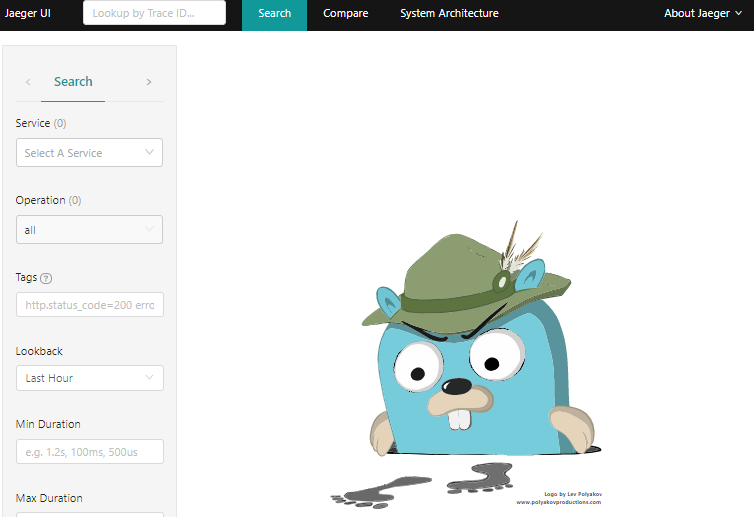754x517 pixels.
Task: Click the Service (0) label
Action: pos(41,123)
